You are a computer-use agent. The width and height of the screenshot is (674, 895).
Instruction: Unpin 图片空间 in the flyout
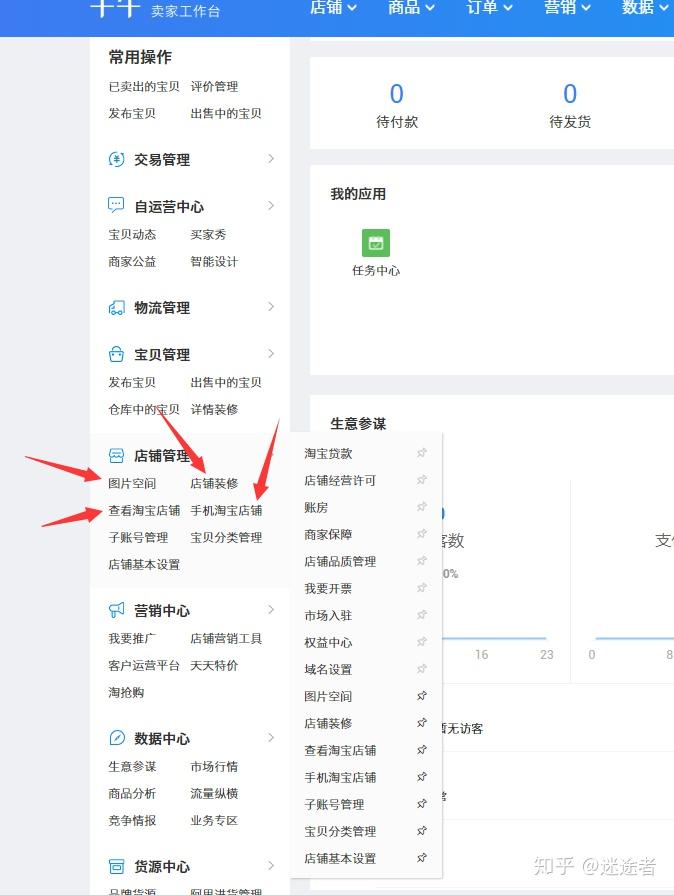(422, 696)
